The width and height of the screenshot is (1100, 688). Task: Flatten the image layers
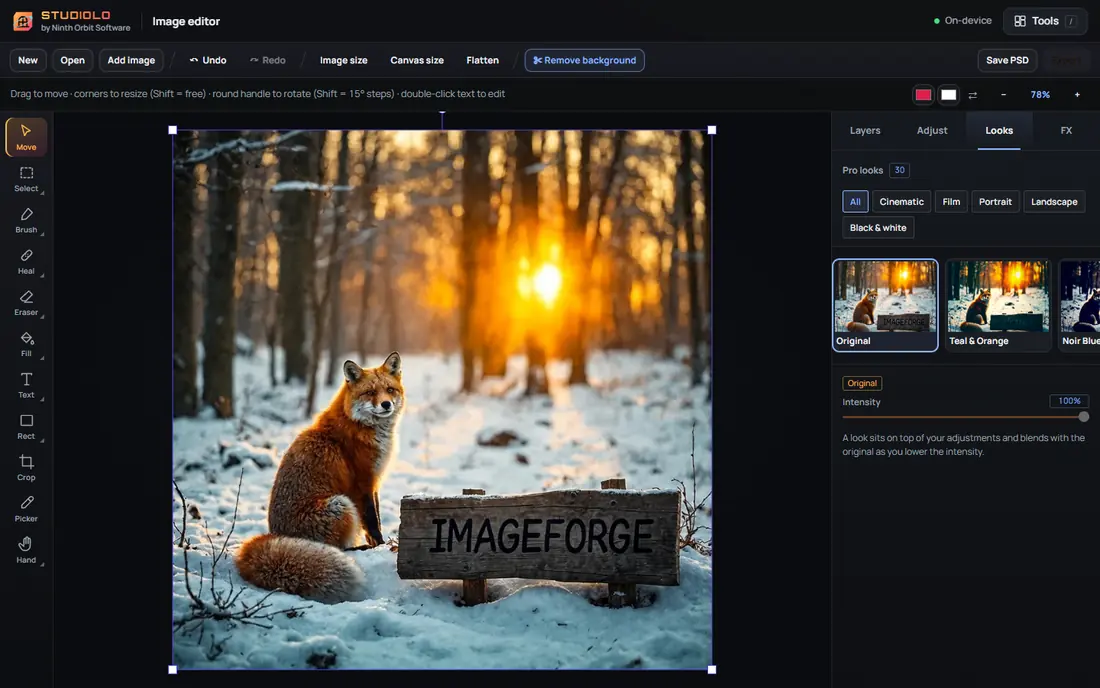[483, 60]
